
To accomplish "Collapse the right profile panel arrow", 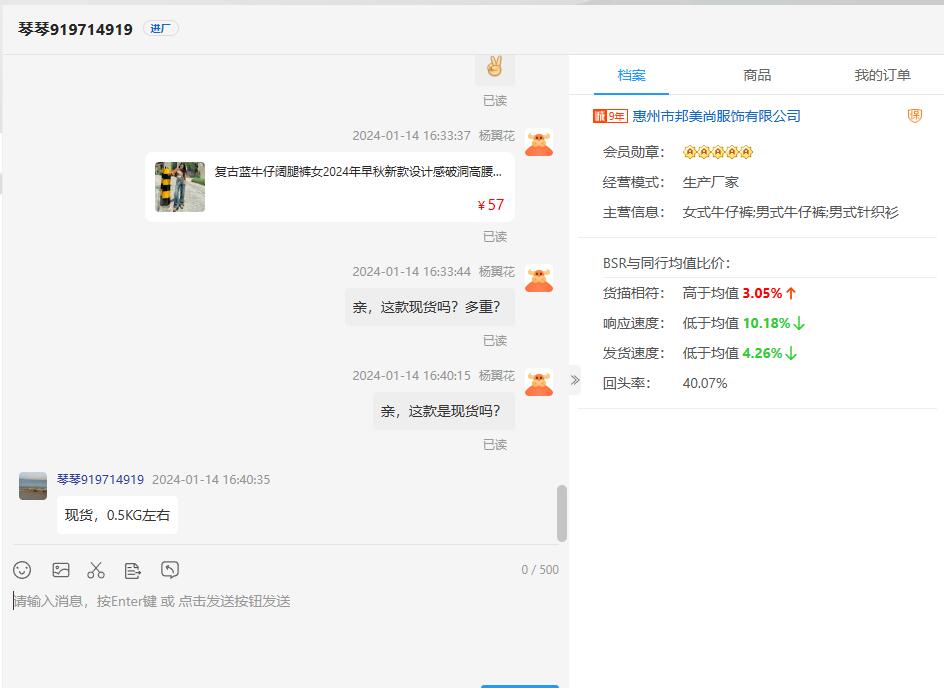I will (x=575, y=380).
